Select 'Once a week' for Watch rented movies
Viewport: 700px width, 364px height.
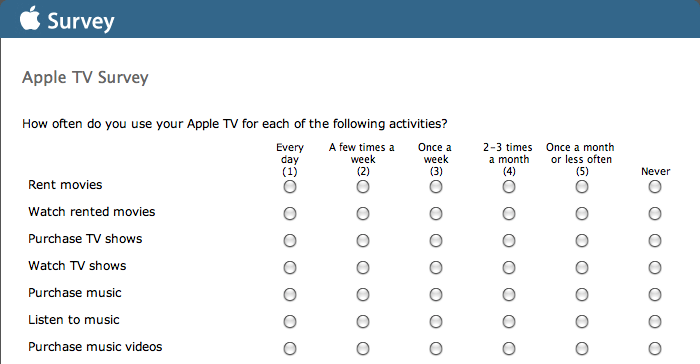tap(436, 213)
